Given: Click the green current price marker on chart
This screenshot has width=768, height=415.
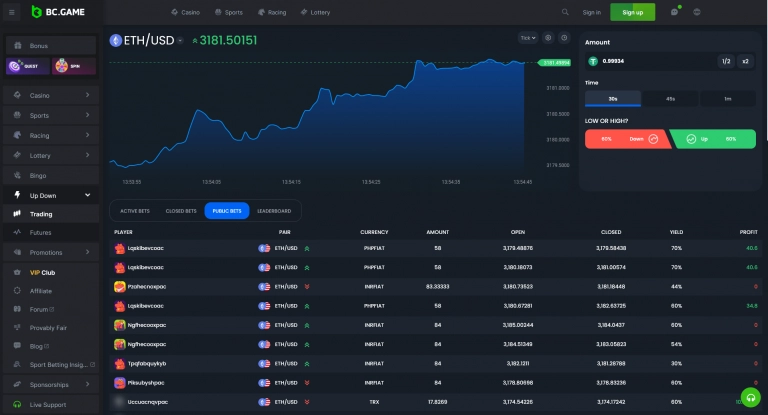Looking at the screenshot, I should (554, 63).
